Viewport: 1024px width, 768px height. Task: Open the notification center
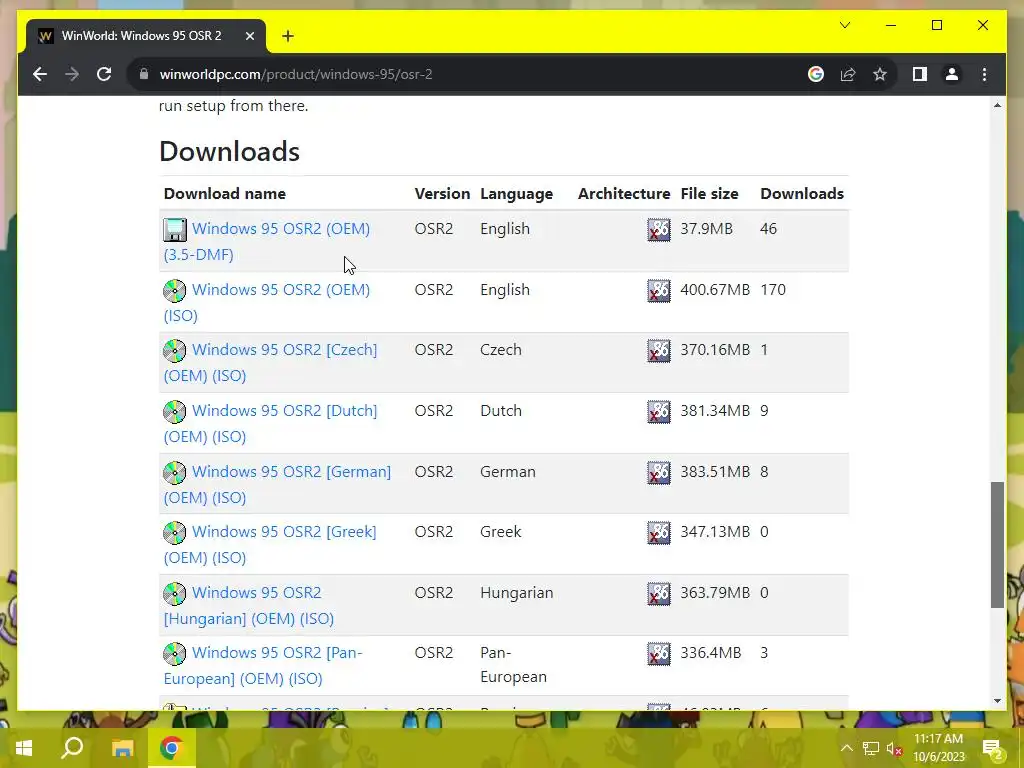coord(992,748)
